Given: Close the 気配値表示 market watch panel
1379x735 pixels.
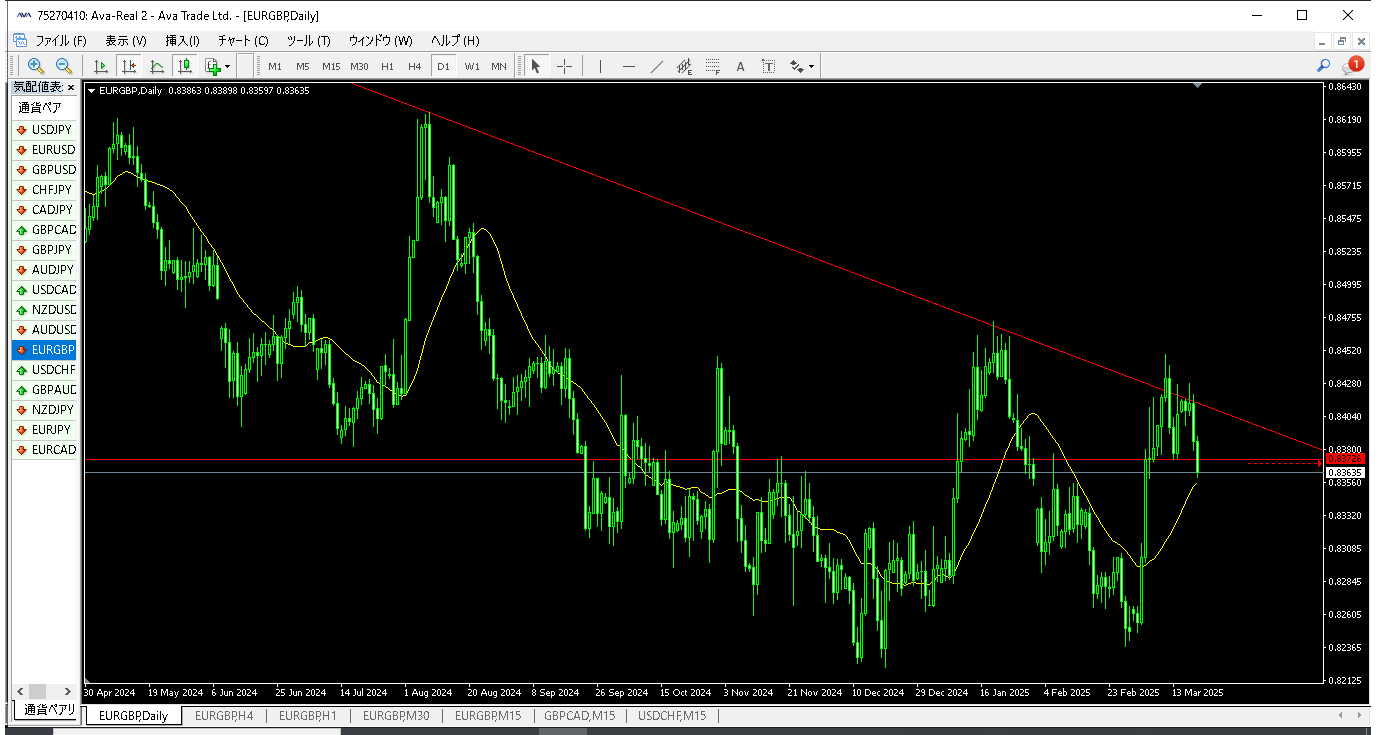Looking at the screenshot, I should coord(71,88).
